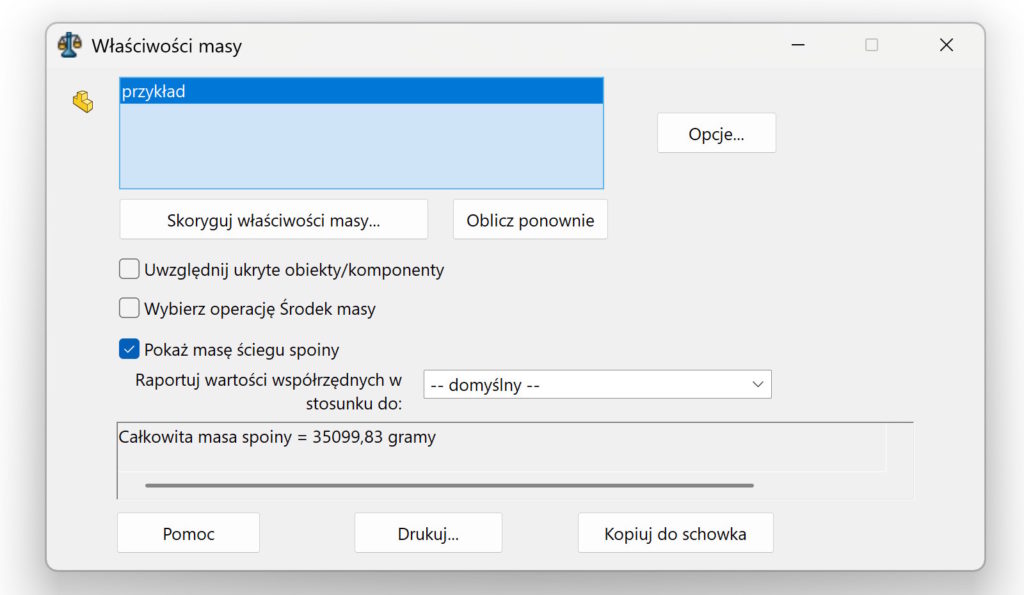Click the yellow part icon beside the list
This screenshot has height=595, width=1024.
[x=83, y=101]
